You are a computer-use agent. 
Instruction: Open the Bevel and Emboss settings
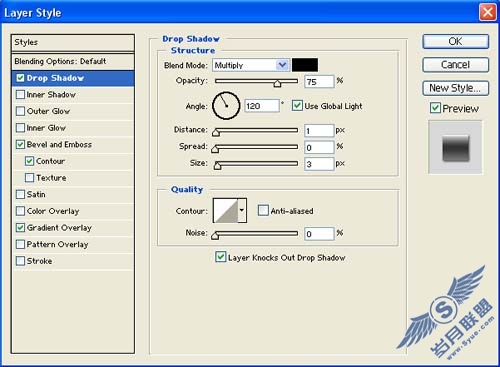59,144
